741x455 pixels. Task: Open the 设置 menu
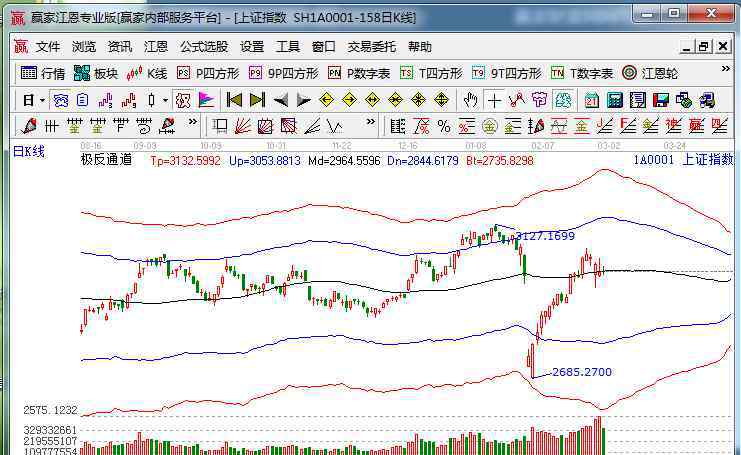[x=252, y=47]
